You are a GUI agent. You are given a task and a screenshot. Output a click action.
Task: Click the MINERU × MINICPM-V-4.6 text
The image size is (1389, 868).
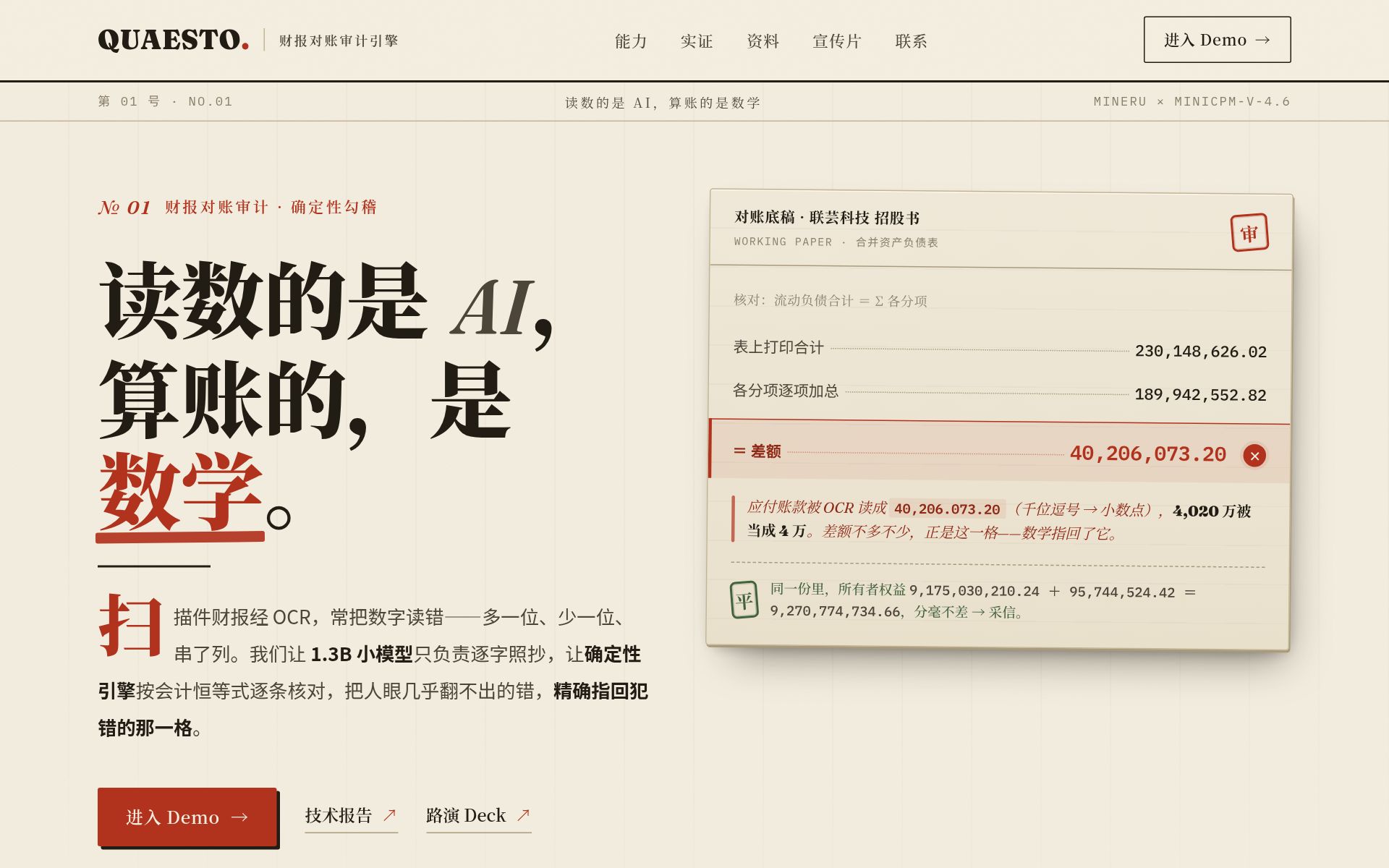(1192, 101)
